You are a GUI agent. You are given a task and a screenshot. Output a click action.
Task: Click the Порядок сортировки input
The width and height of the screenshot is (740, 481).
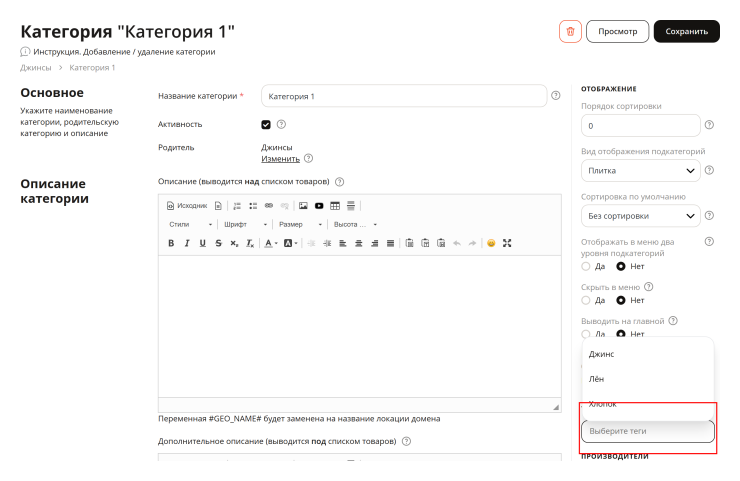pyautogui.click(x=640, y=126)
